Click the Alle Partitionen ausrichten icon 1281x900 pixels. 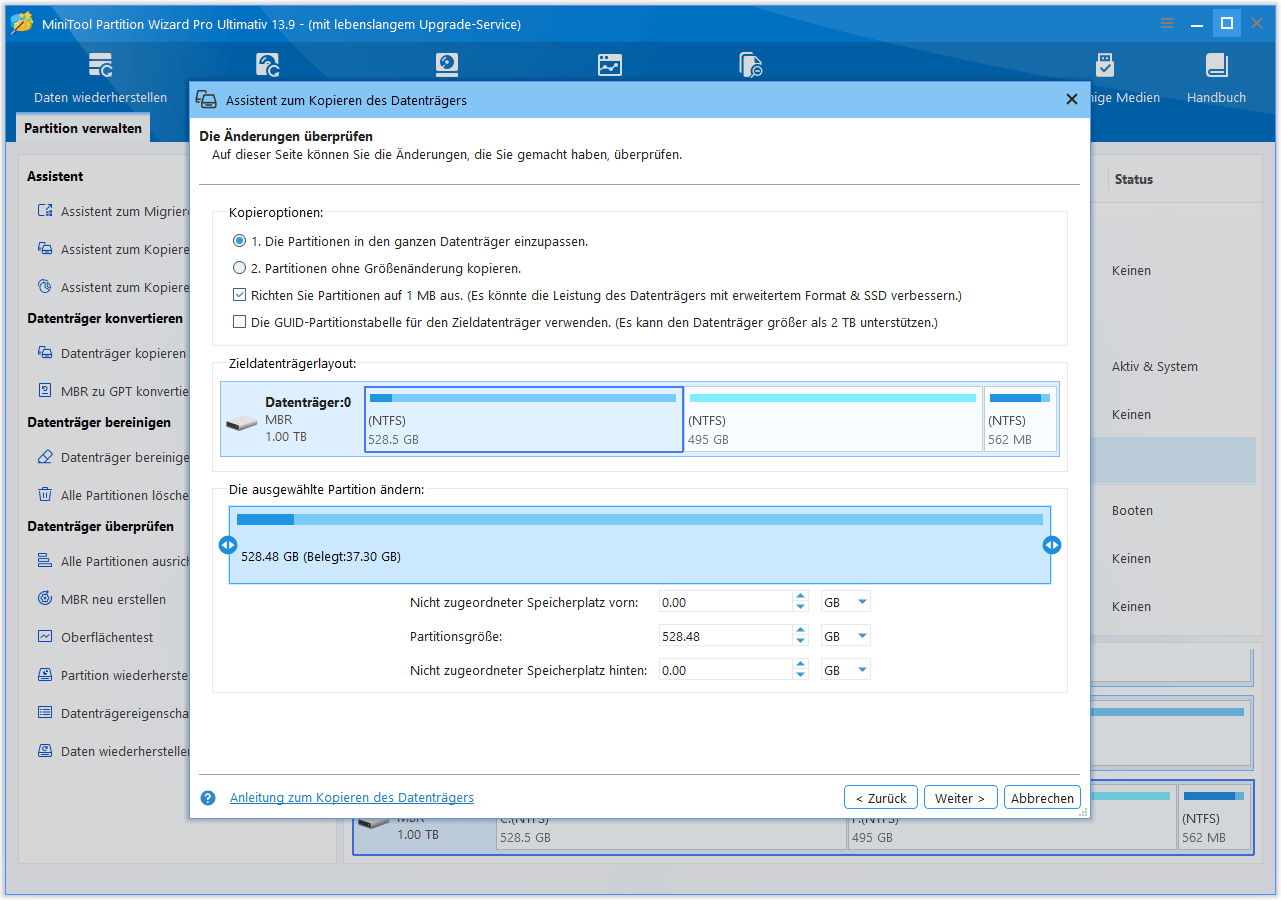point(44,561)
